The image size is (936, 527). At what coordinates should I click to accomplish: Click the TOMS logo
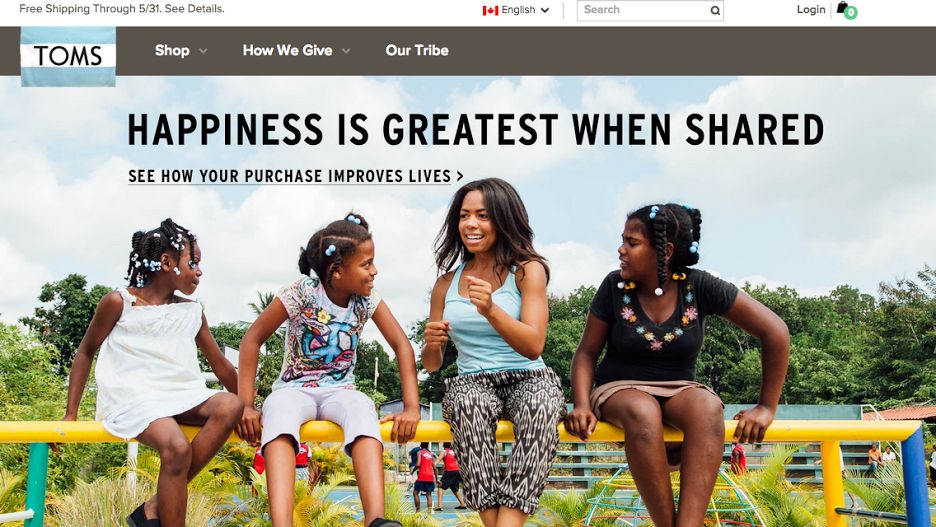click(x=68, y=56)
